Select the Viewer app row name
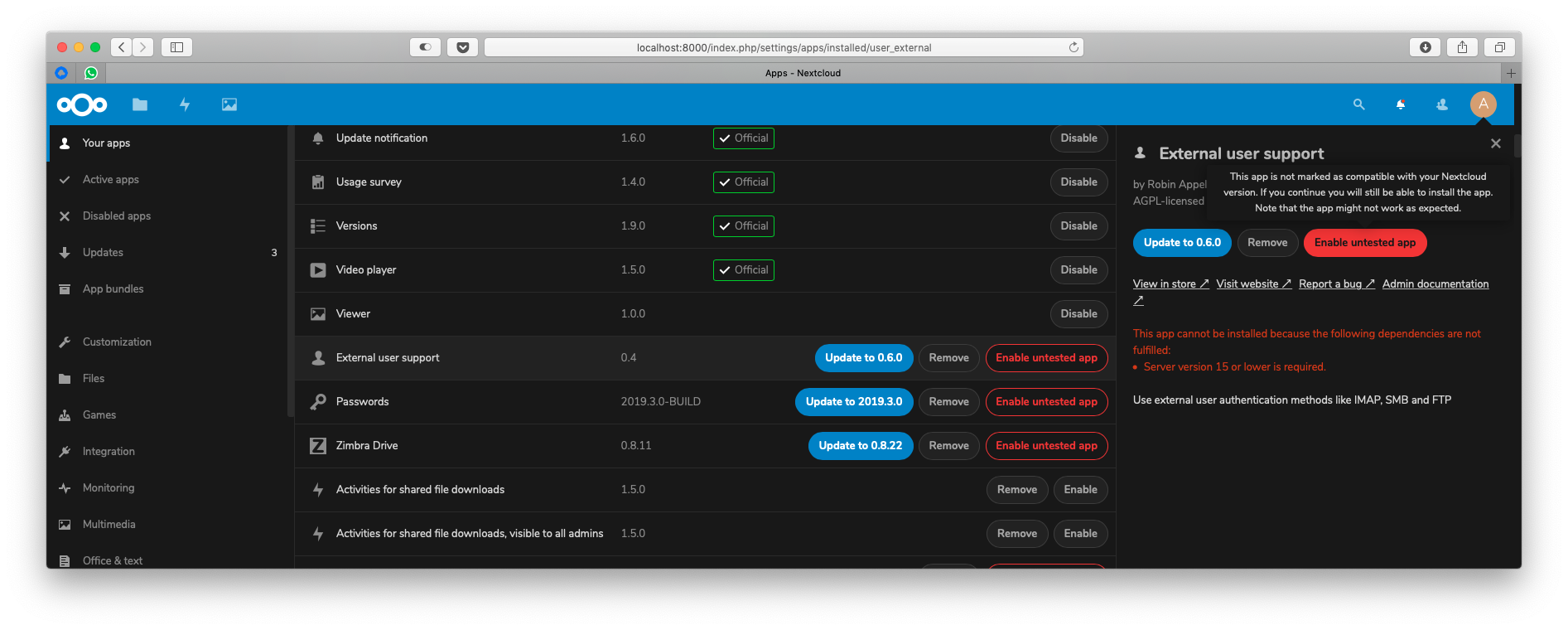1568x630 pixels. coord(353,314)
